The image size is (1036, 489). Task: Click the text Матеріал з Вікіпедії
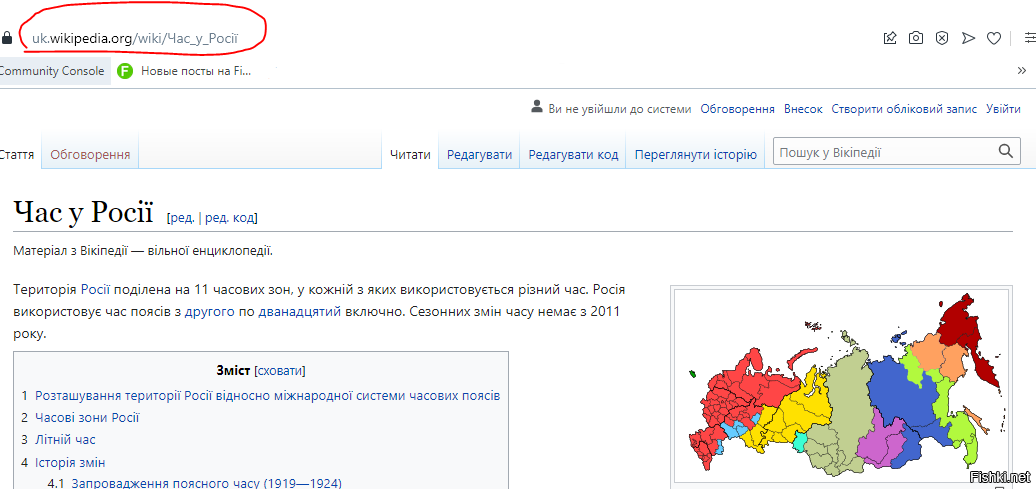click(143, 251)
